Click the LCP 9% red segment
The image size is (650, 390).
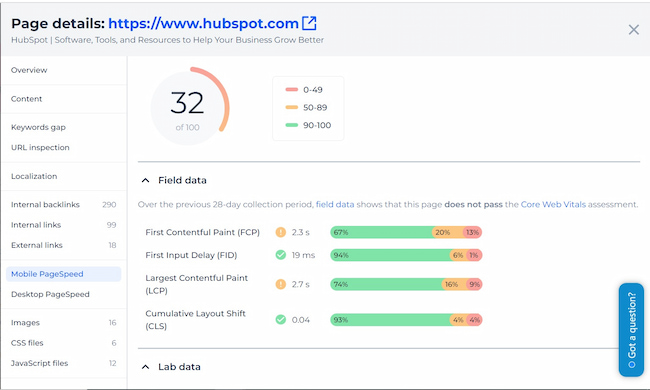coord(474,284)
